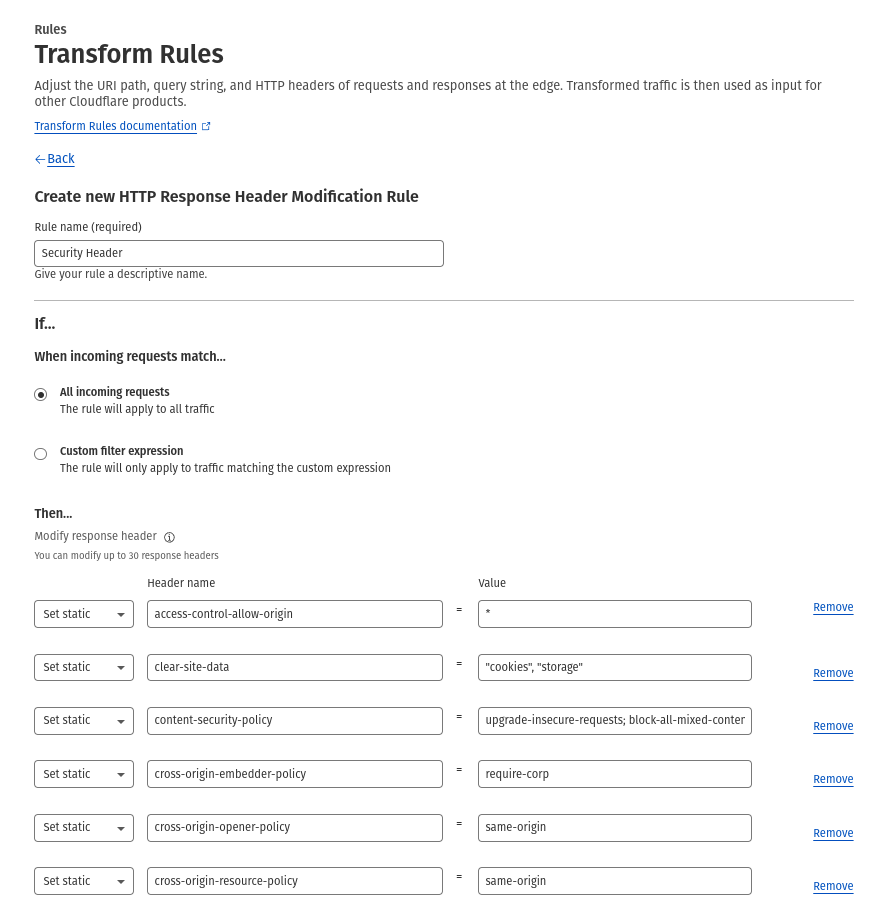Remove the access-control-allow-origin header row
Viewport: 893px width, 919px height.
(x=833, y=608)
